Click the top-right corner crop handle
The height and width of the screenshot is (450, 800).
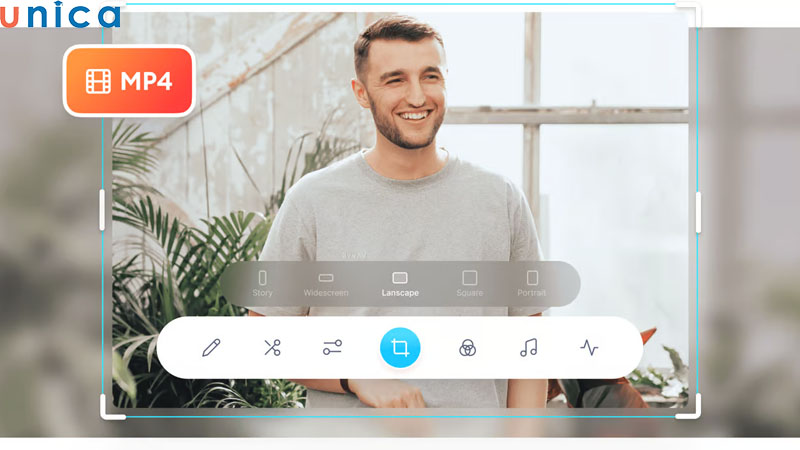tap(689, 14)
